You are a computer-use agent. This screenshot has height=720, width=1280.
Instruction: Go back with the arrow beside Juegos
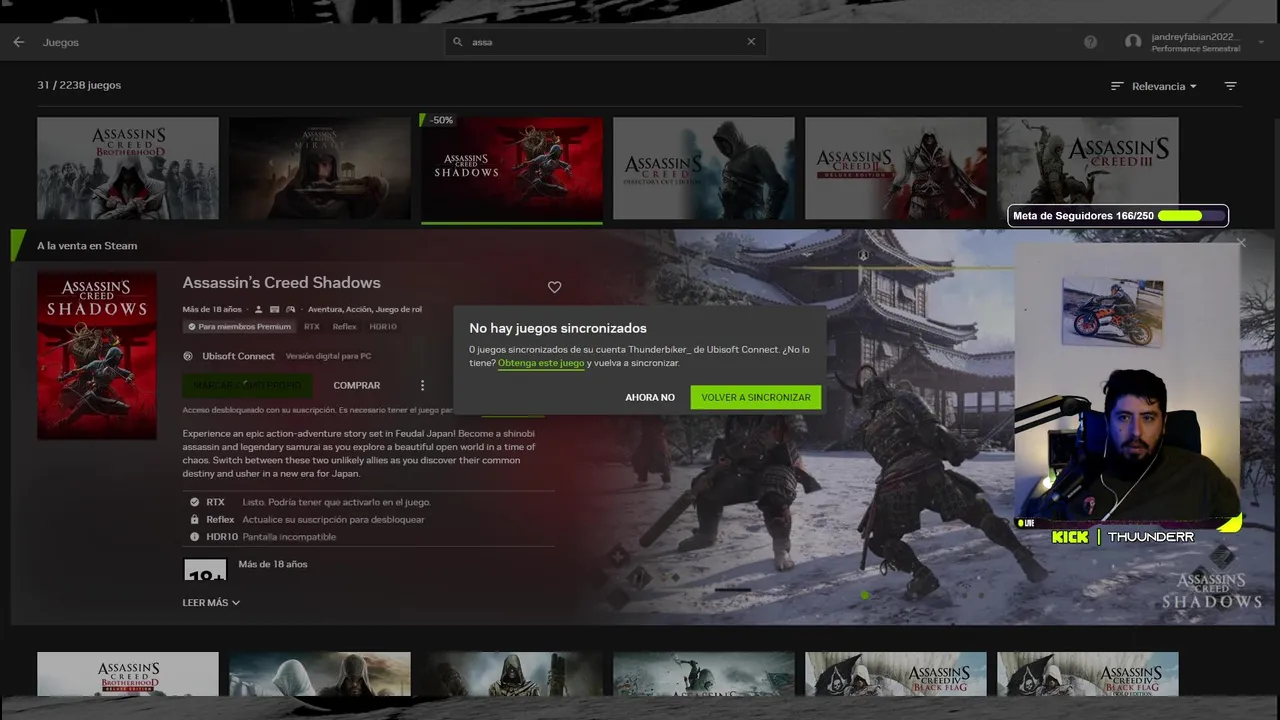(x=18, y=42)
